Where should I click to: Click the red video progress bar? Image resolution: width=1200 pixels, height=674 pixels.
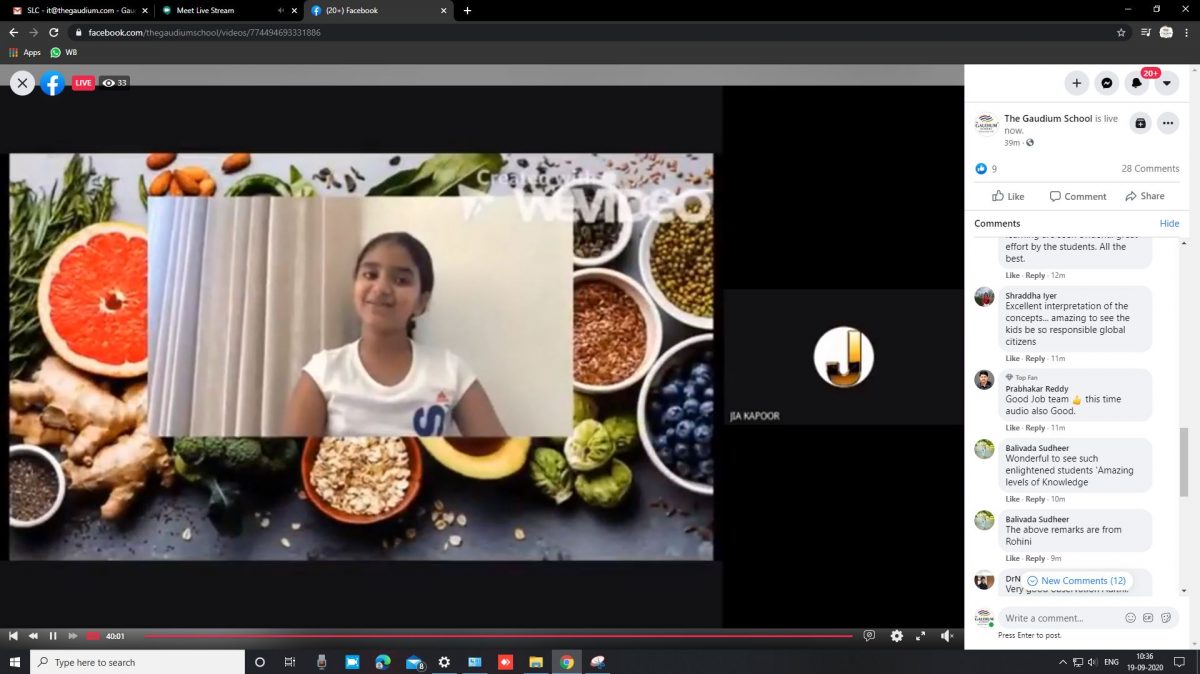[x=500, y=636]
